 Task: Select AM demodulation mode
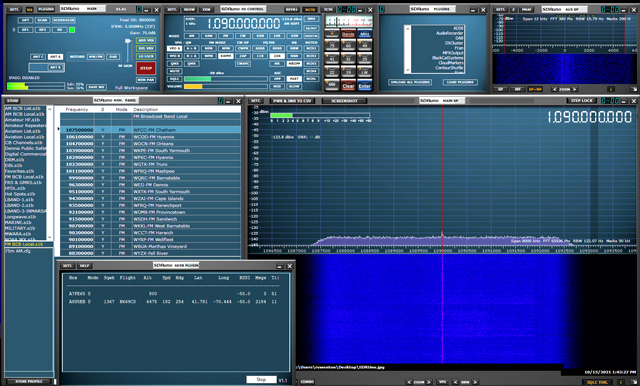[x=191, y=36]
